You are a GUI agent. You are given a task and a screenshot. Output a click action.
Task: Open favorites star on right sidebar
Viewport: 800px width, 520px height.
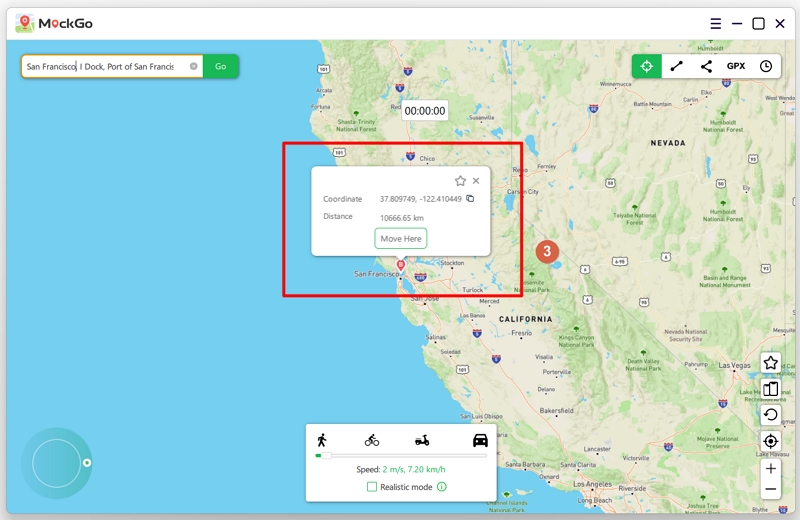[770, 363]
